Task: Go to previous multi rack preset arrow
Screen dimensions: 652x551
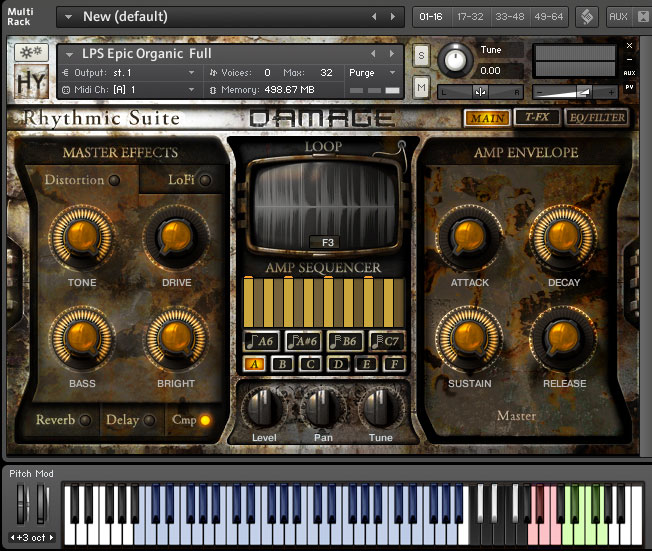Action: pos(374,17)
